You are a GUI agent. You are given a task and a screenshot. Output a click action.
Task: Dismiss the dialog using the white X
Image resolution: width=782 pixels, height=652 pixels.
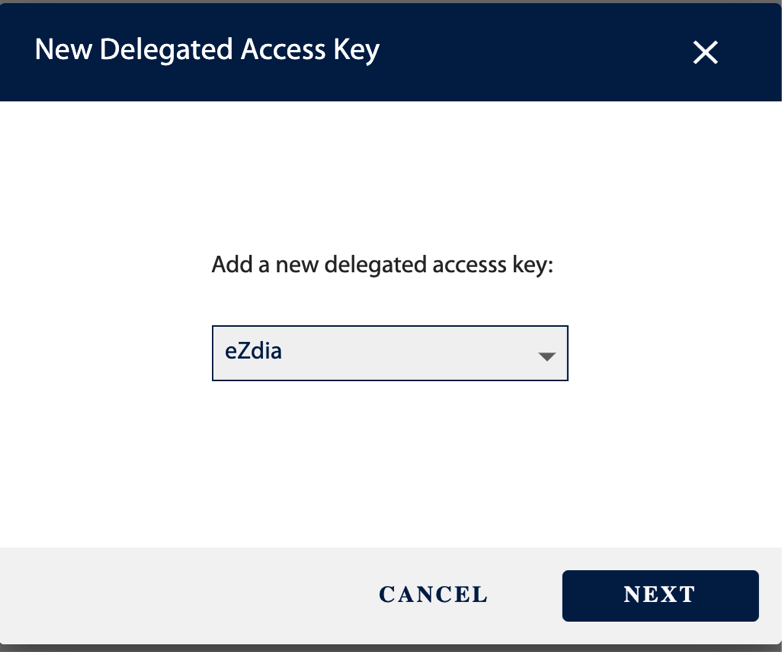point(705,52)
